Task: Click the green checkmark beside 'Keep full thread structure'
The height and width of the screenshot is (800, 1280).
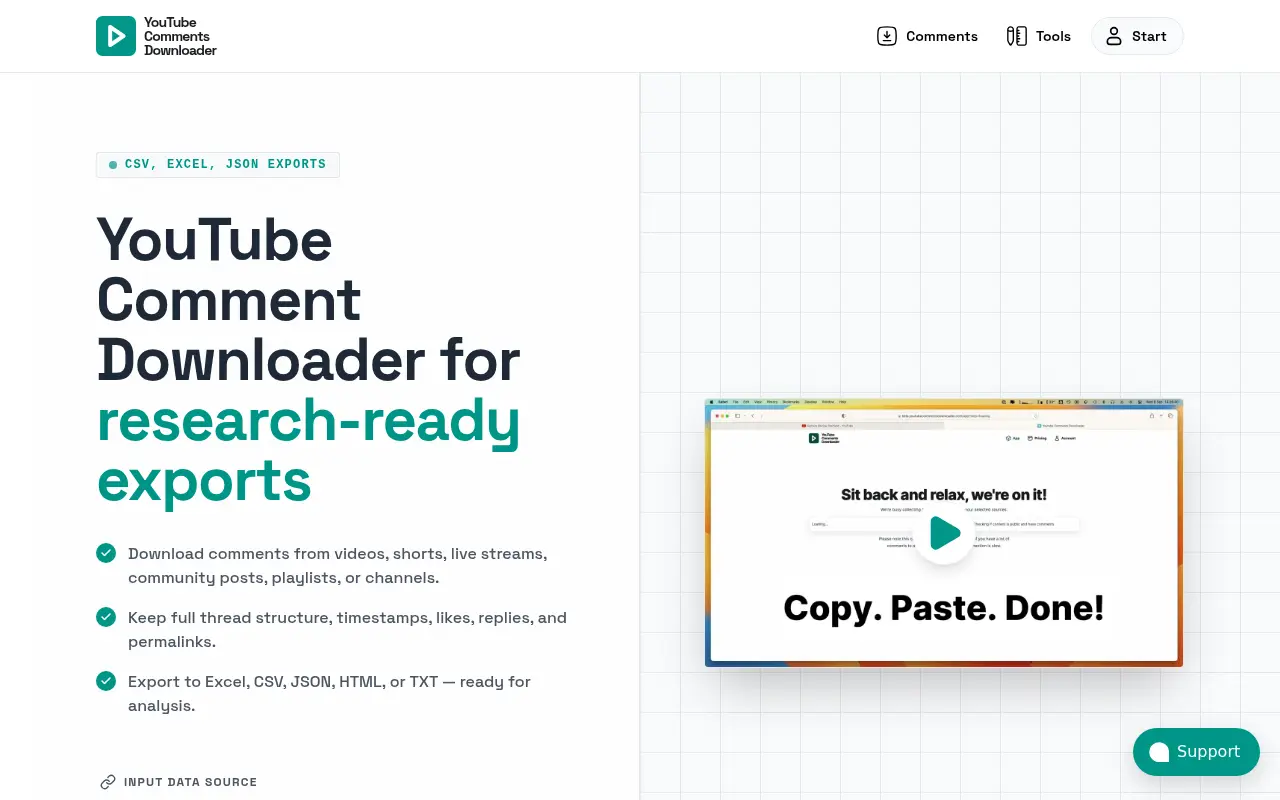Action: (106, 617)
